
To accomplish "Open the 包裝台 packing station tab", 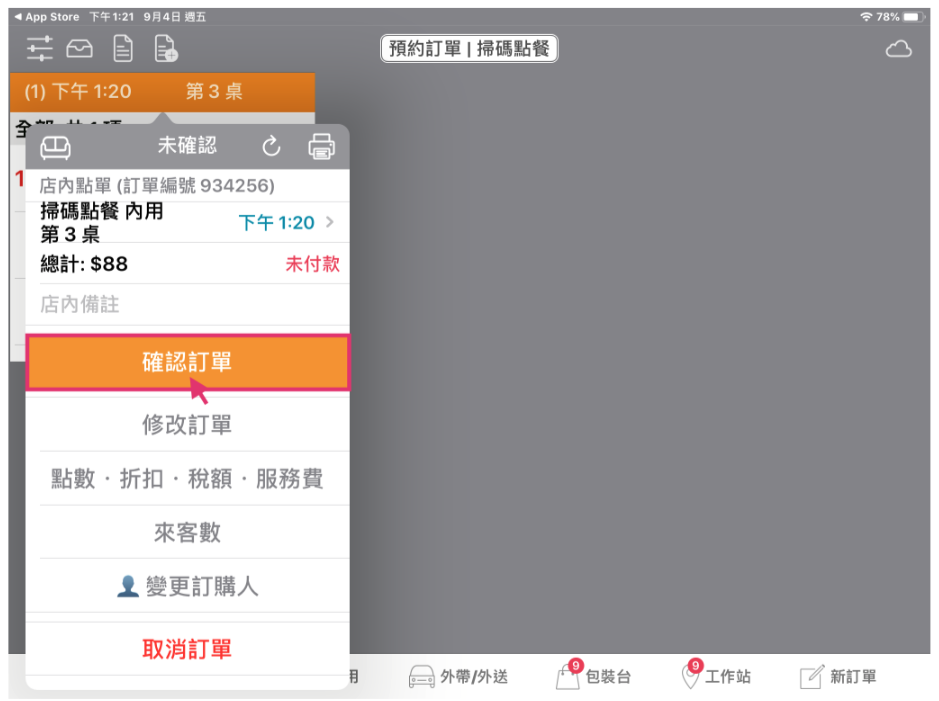I will pyautogui.click(x=594, y=677).
